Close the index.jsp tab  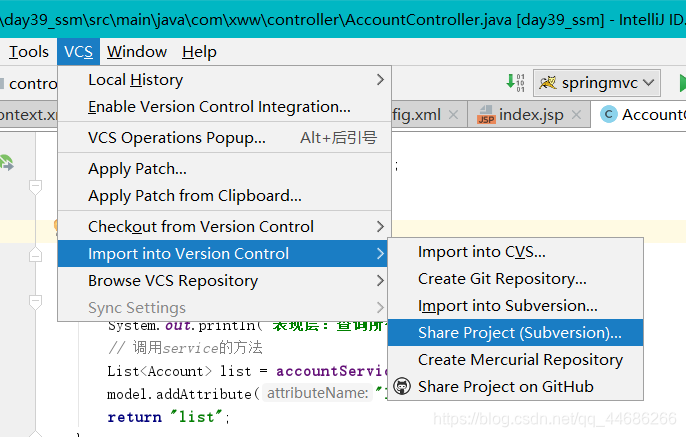click(x=577, y=115)
